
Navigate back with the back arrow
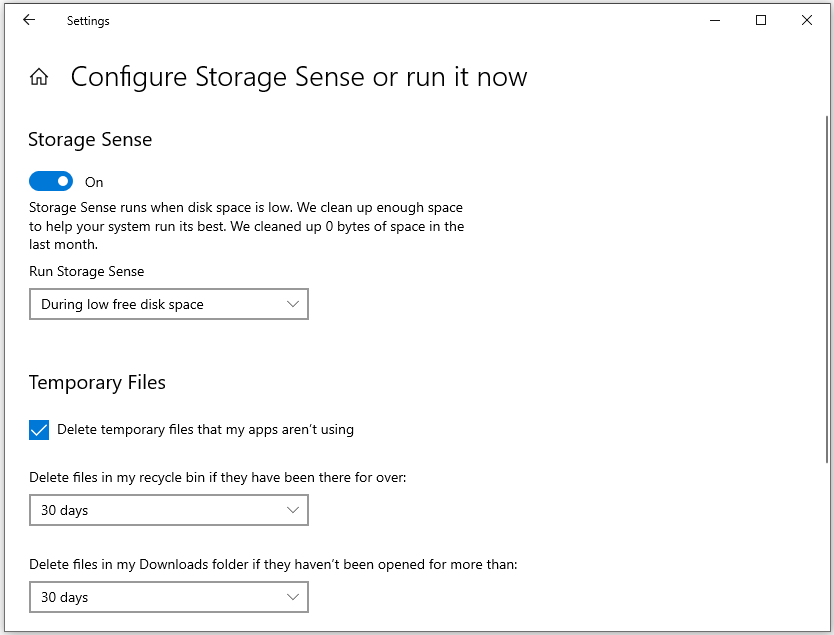[x=28, y=20]
